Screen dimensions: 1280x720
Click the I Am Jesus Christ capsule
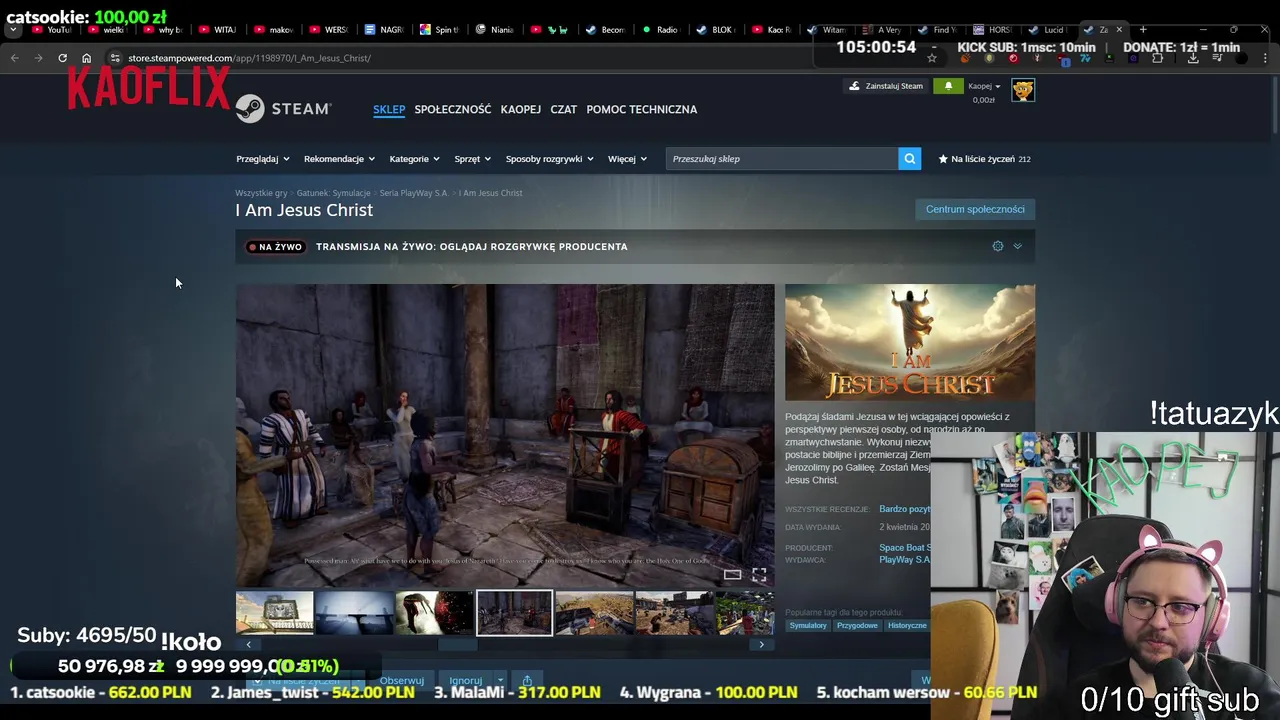pyautogui.click(x=910, y=343)
